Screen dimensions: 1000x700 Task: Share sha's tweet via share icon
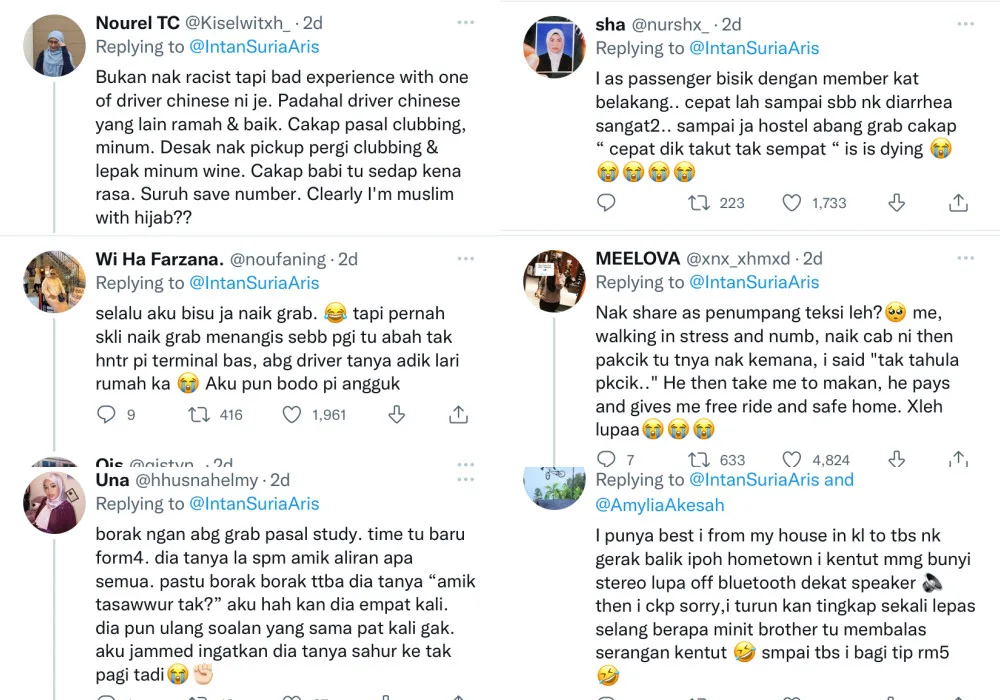(958, 203)
